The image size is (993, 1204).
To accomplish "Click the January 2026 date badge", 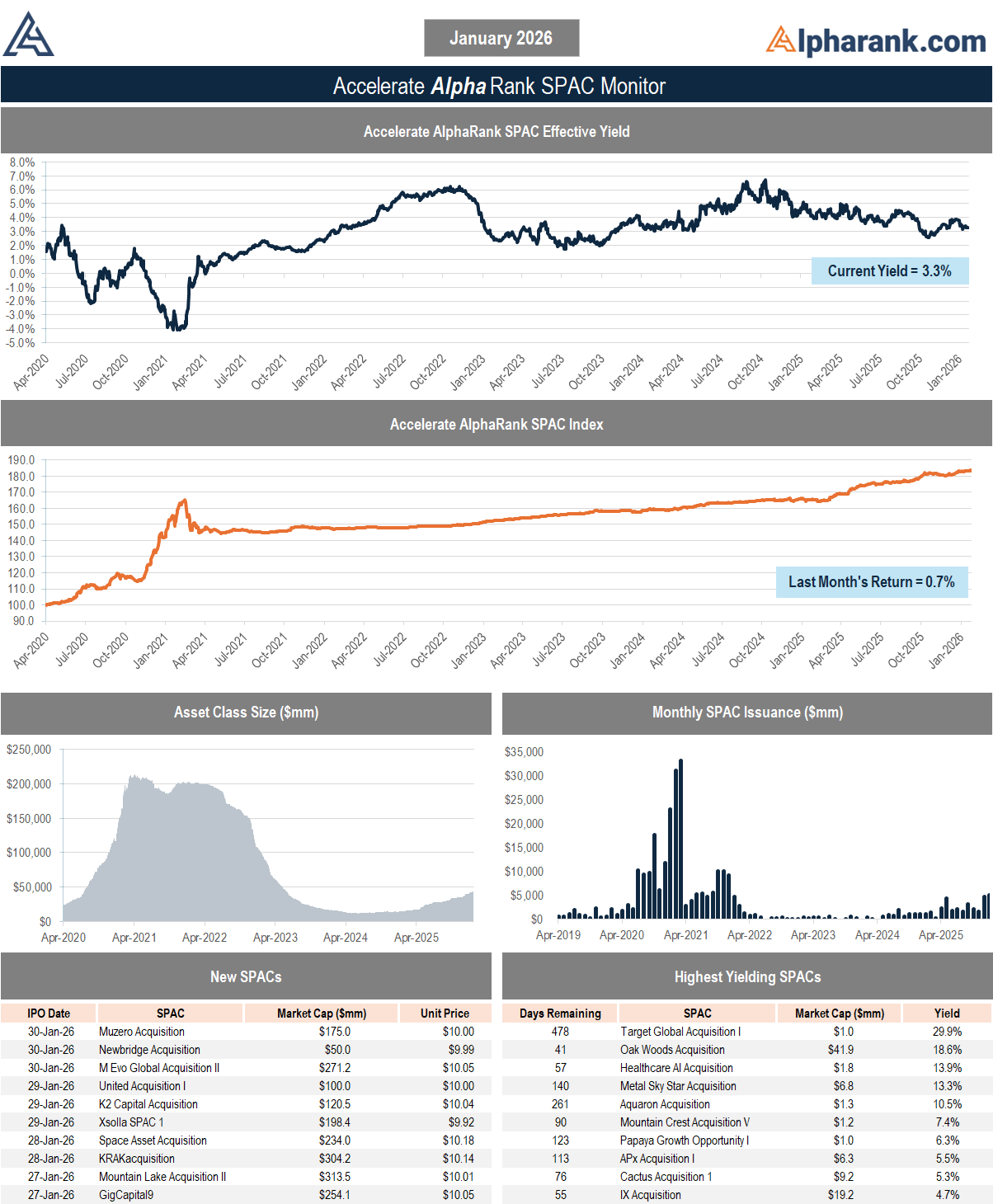I will [501, 38].
